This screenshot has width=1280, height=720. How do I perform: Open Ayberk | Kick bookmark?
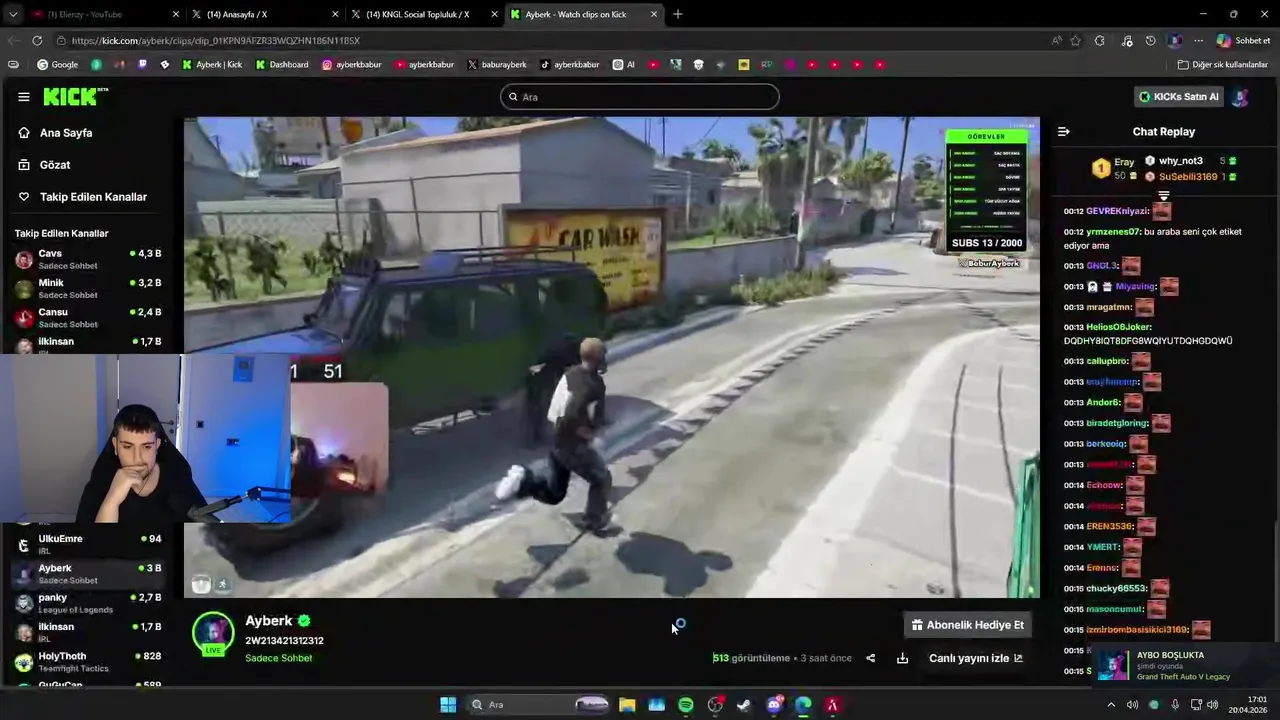pyautogui.click(x=212, y=65)
